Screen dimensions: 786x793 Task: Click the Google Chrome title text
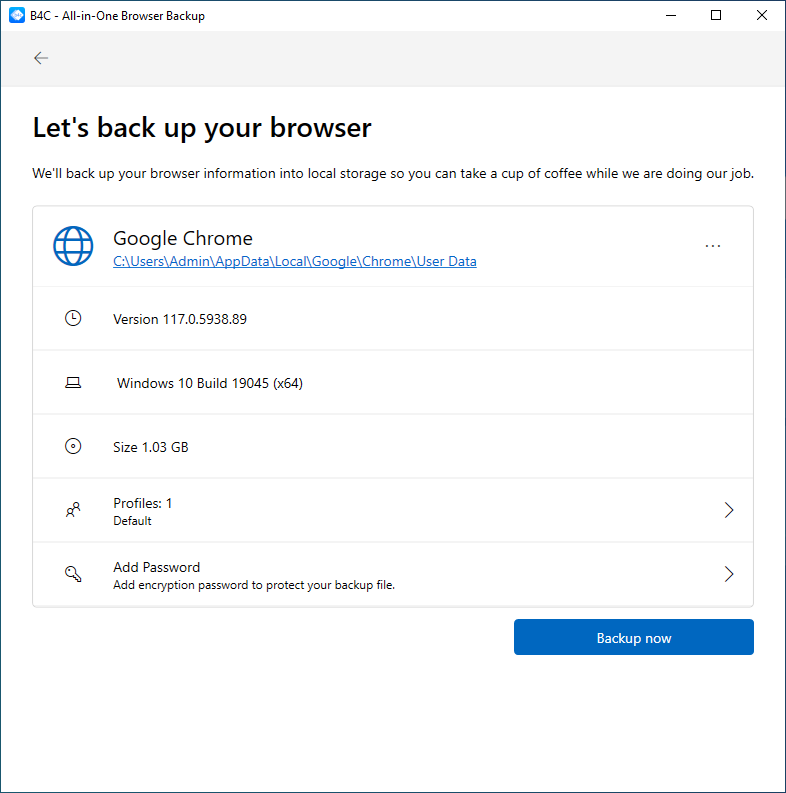(183, 238)
